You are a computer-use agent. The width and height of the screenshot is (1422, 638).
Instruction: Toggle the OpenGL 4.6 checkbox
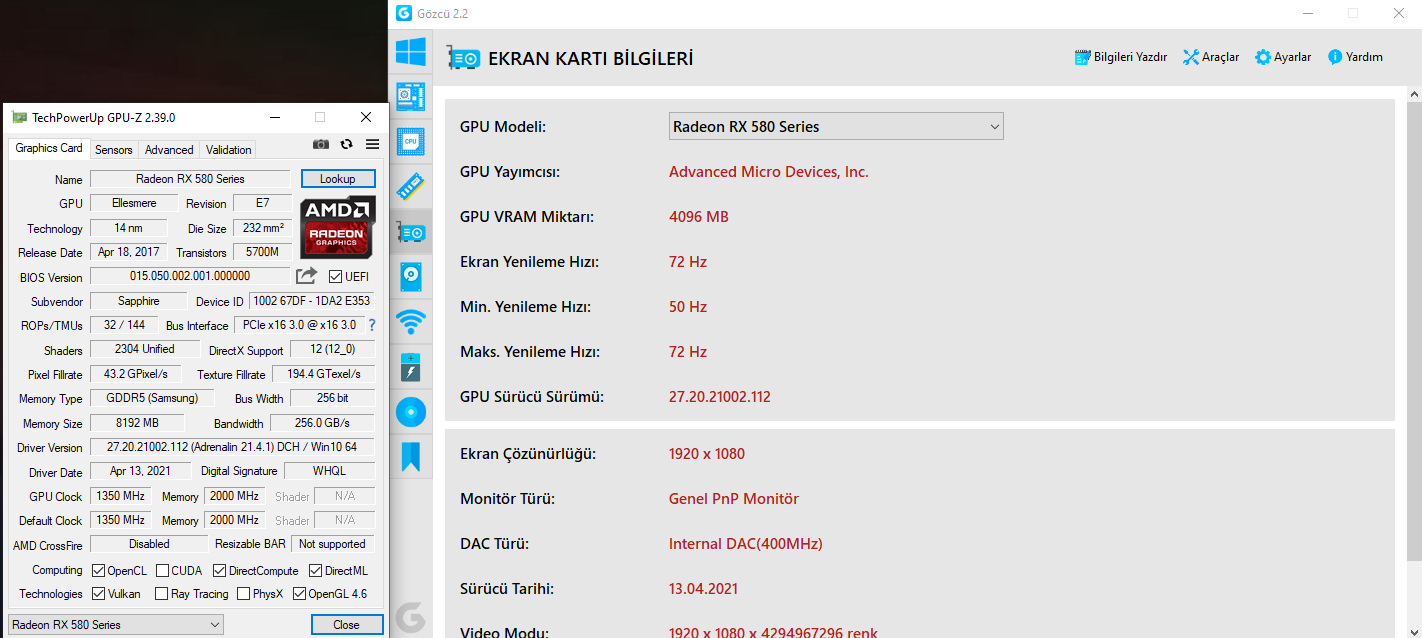pos(299,594)
